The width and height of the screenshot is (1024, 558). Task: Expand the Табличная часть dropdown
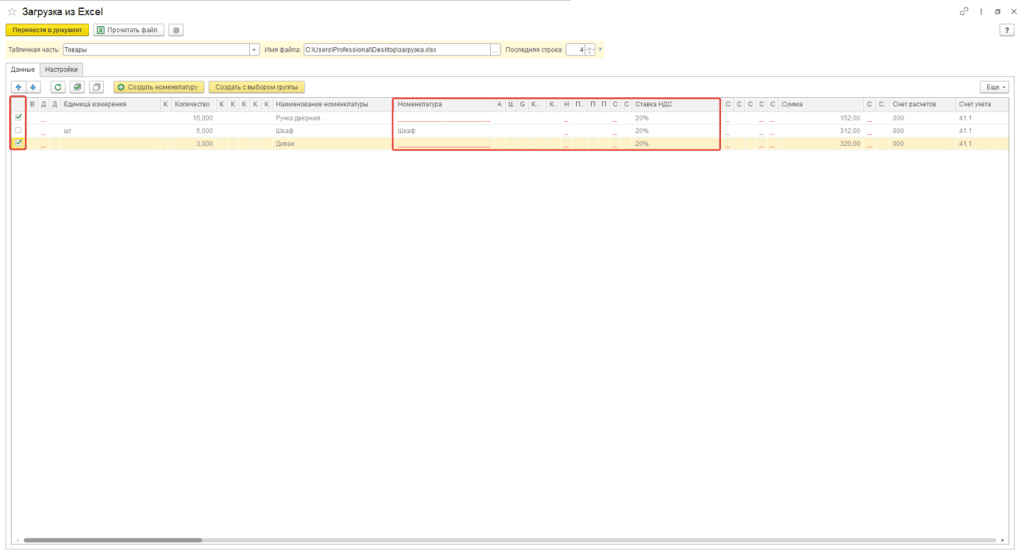254,49
